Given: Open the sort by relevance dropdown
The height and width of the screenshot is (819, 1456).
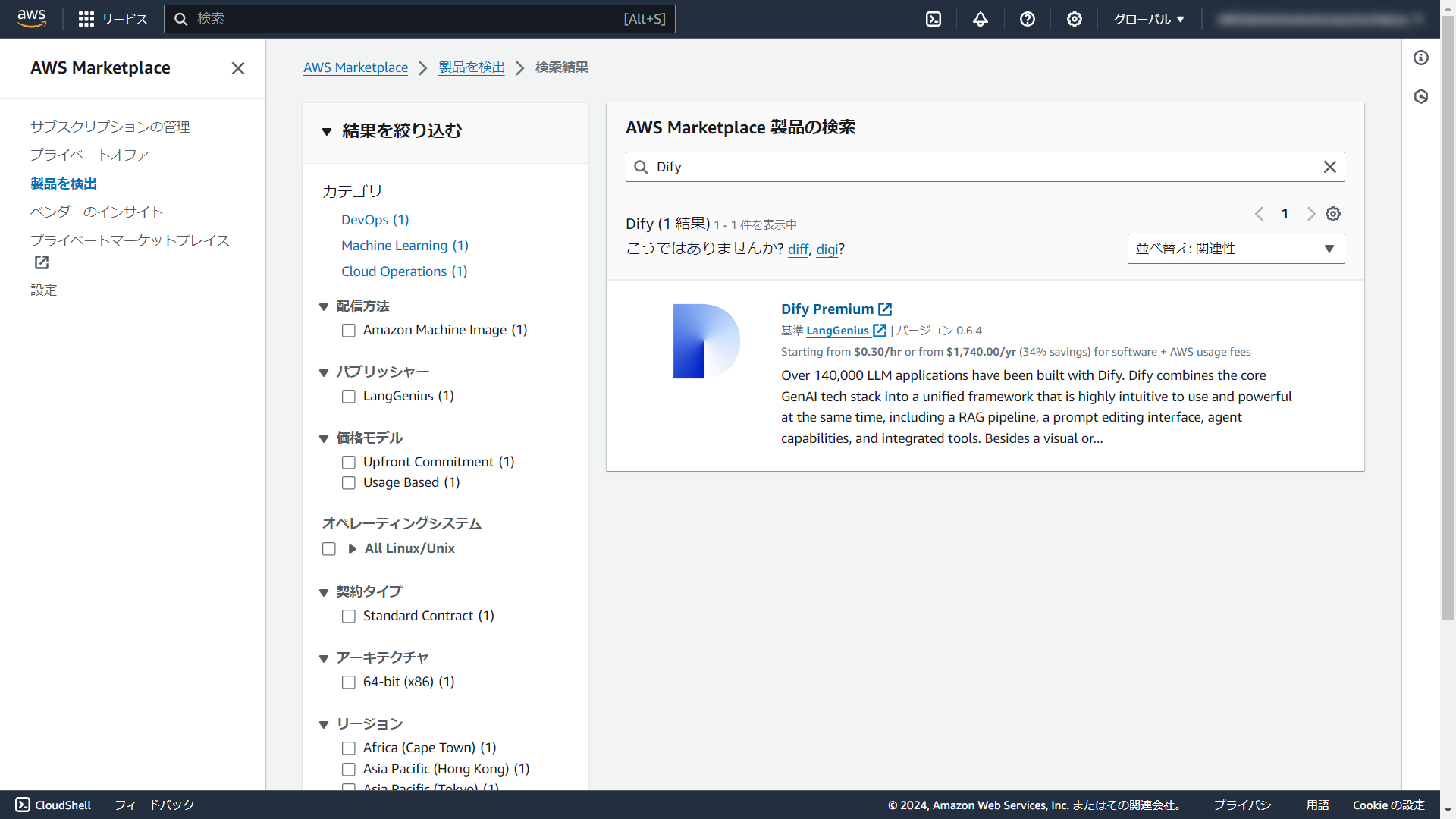Looking at the screenshot, I should [x=1235, y=249].
